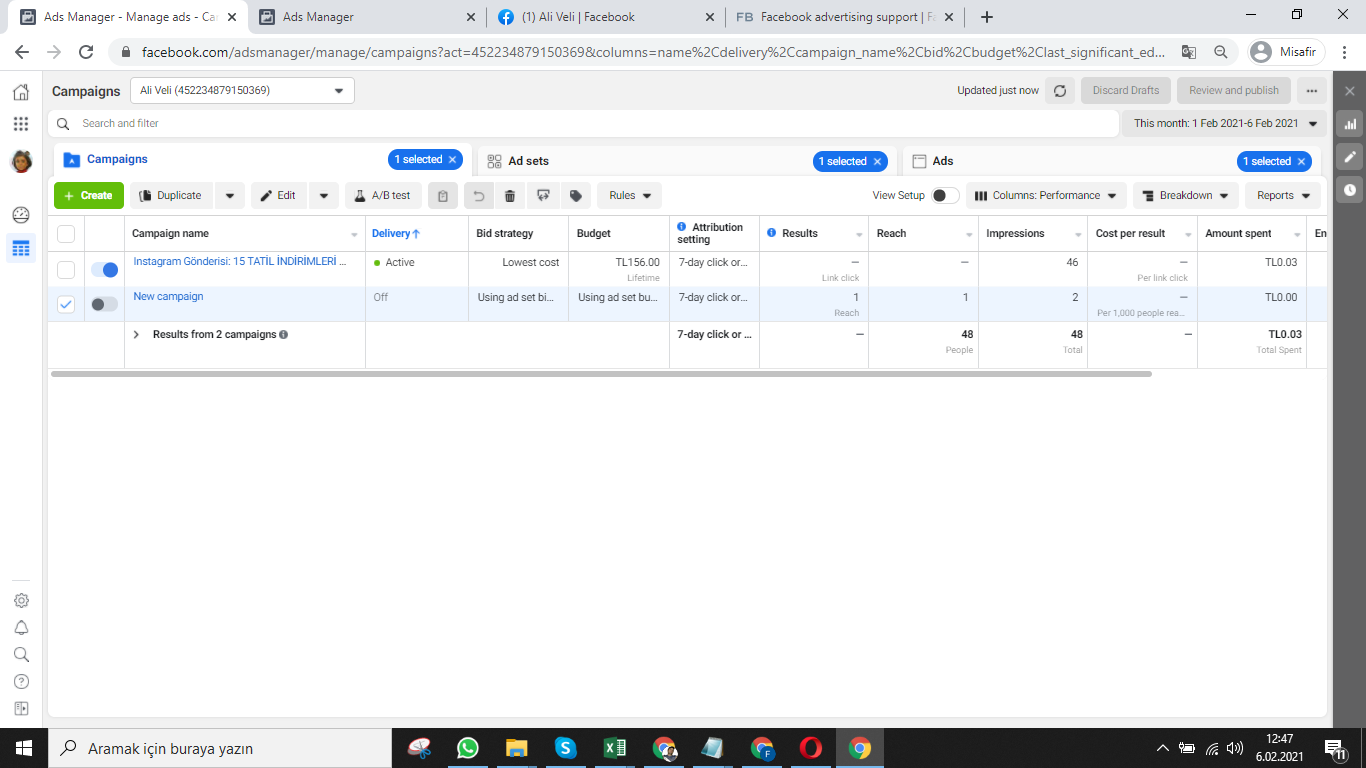
Task: Open the Reports dropdown
Action: tap(1283, 196)
